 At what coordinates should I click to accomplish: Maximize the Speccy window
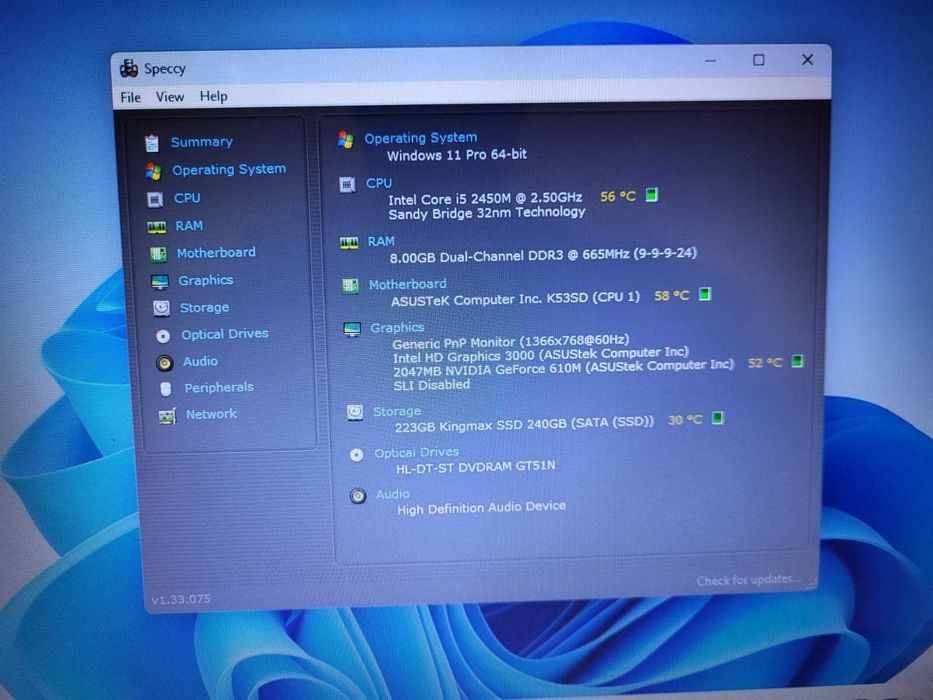tap(759, 60)
